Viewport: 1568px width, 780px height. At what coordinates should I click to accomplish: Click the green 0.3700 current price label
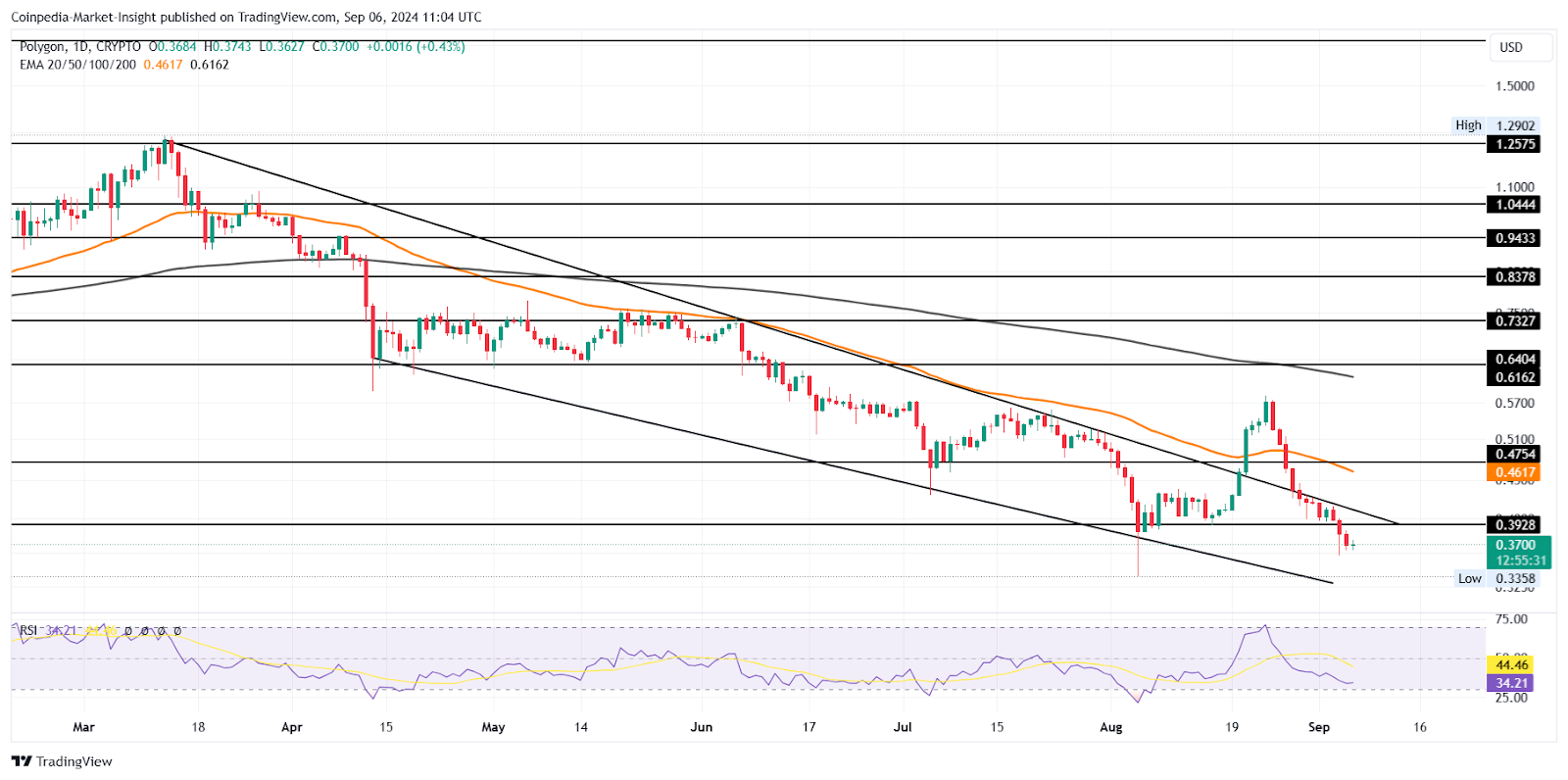click(1518, 545)
